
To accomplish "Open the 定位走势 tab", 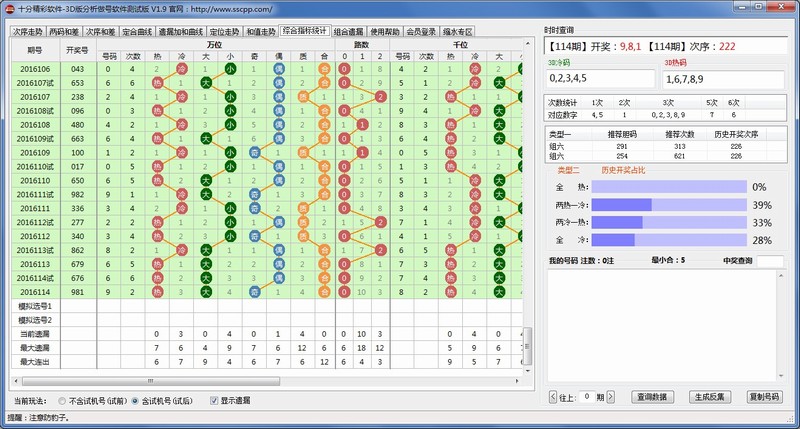I will click(223, 31).
